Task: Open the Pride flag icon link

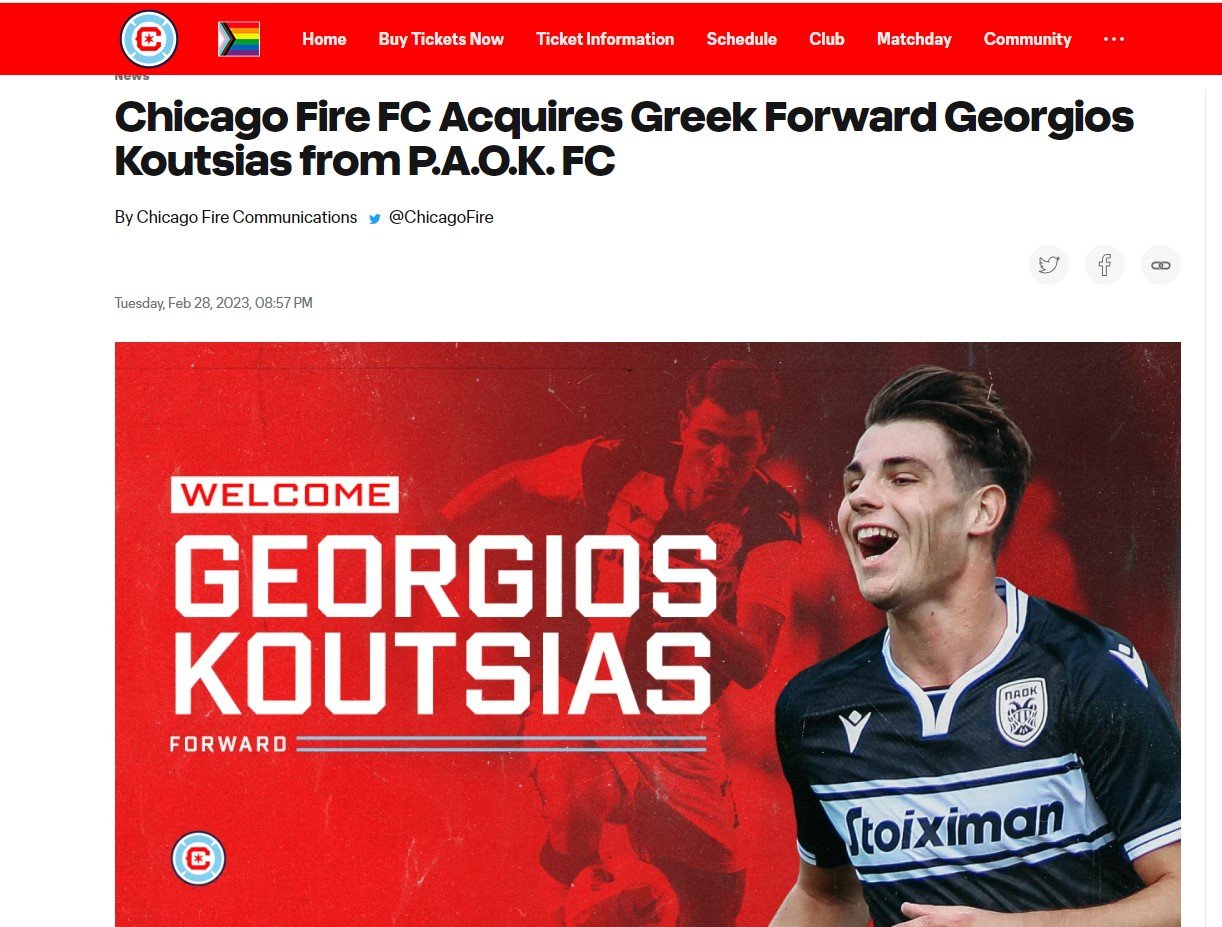Action: [x=239, y=39]
